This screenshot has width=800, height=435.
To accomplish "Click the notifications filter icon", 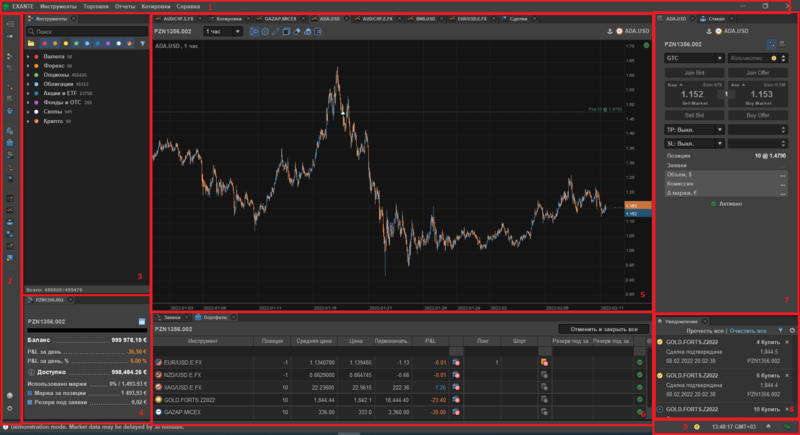I will click(780, 329).
